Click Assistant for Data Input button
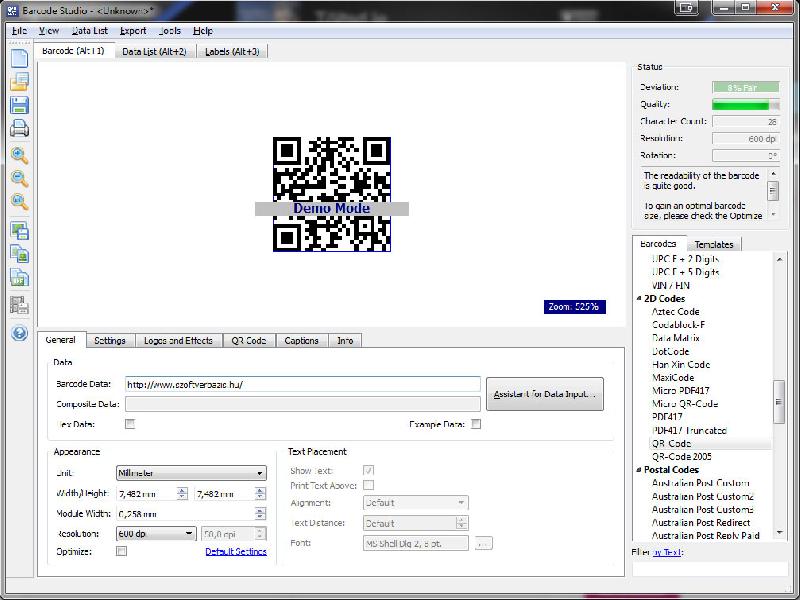This screenshot has height=600, width=800. click(545, 394)
